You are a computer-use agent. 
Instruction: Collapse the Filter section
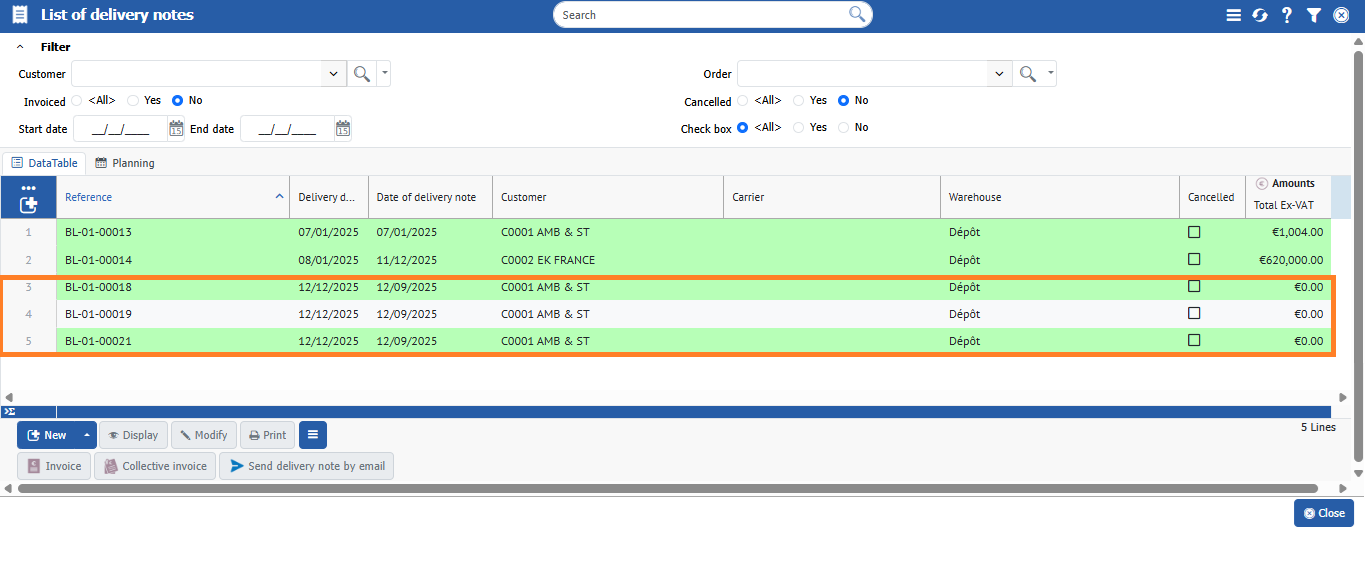coord(21,47)
